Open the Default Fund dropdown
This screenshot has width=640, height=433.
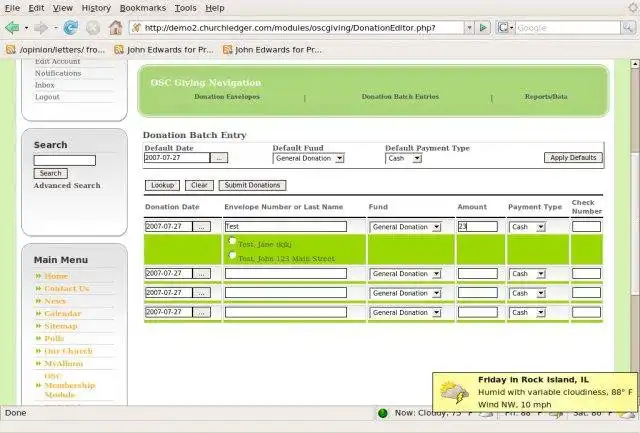pos(309,158)
